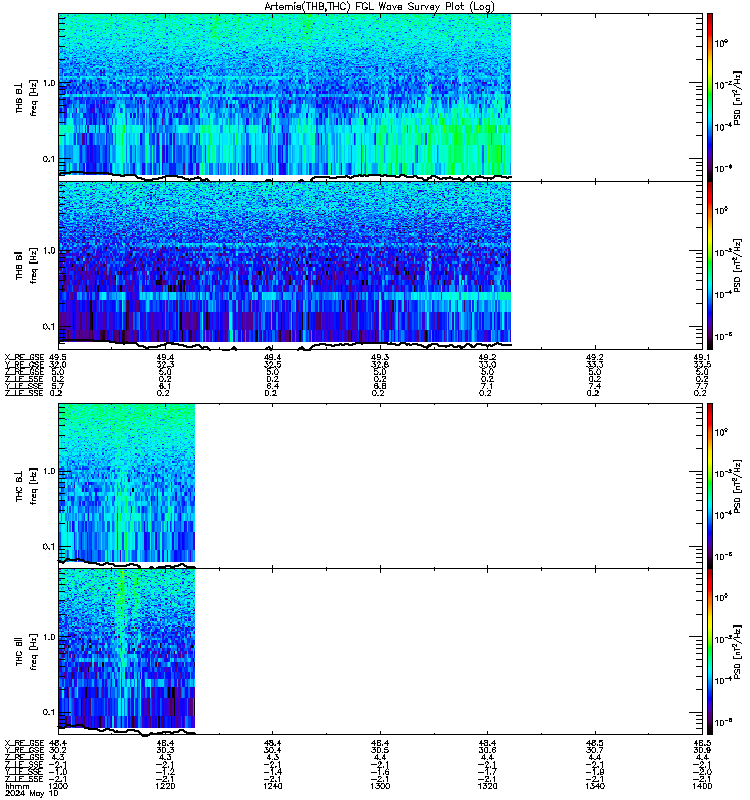Click the 1240 time tick label
Screen dimensions: 750x800
pos(272,786)
